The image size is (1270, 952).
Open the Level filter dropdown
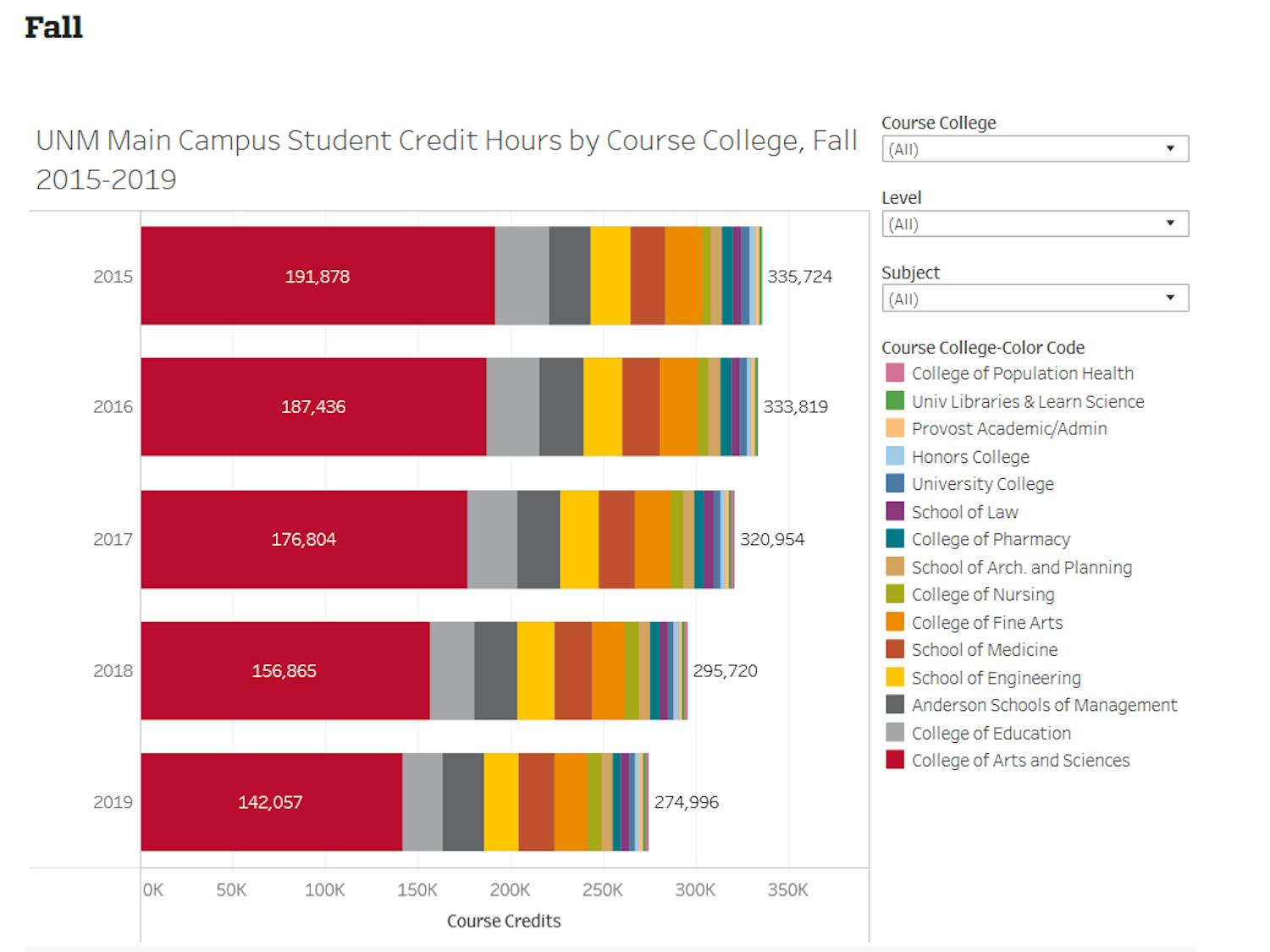1171,223
